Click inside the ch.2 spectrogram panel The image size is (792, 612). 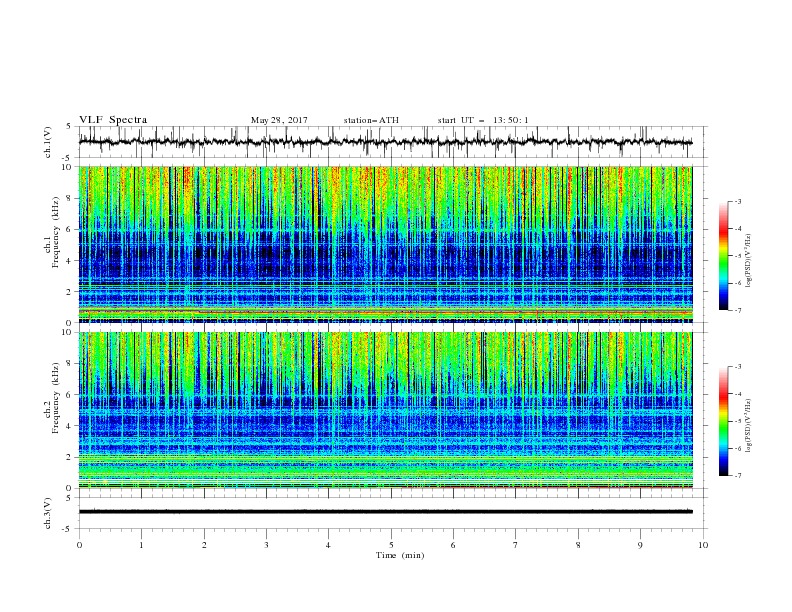click(385, 410)
